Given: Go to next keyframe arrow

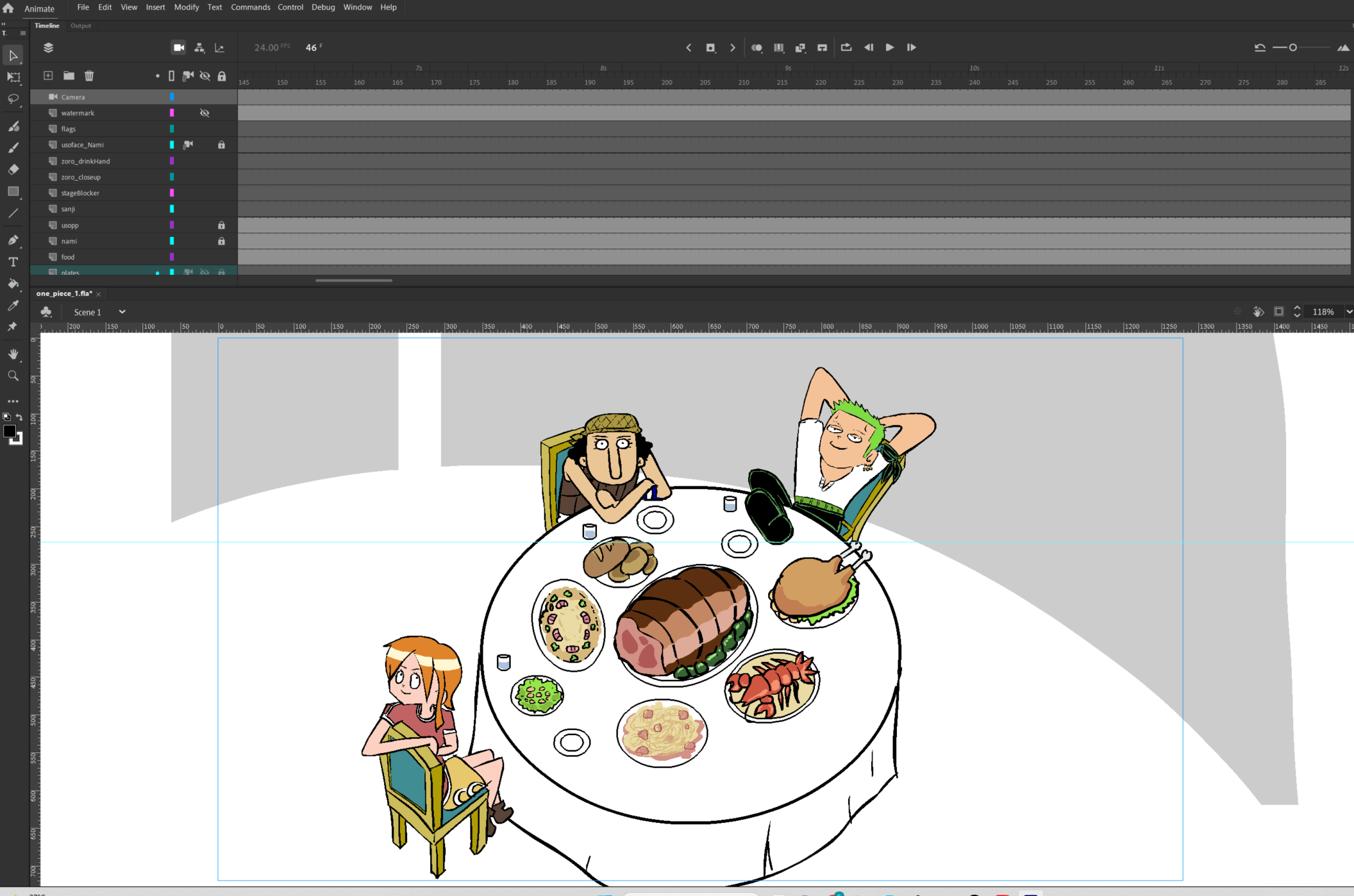Looking at the screenshot, I should pos(732,47).
